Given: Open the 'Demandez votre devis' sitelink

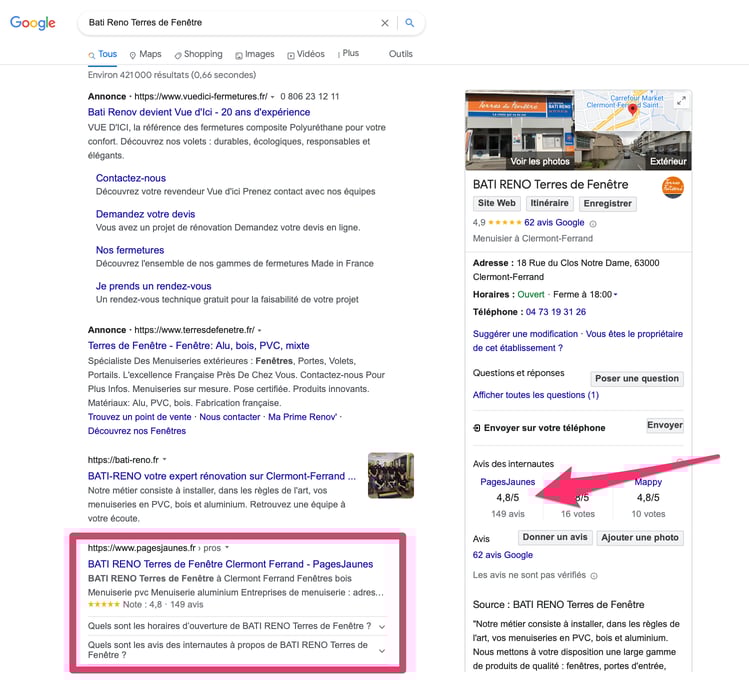Looking at the screenshot, I should [145, 214].
